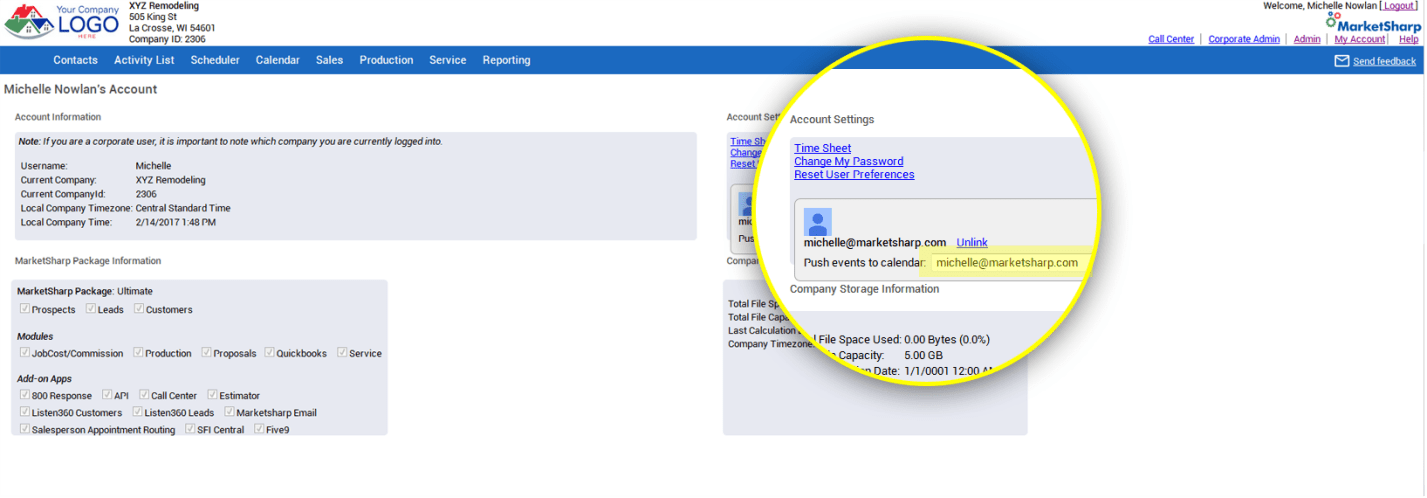Toggle the Listen360 Leads checkbox

[137, 411]
